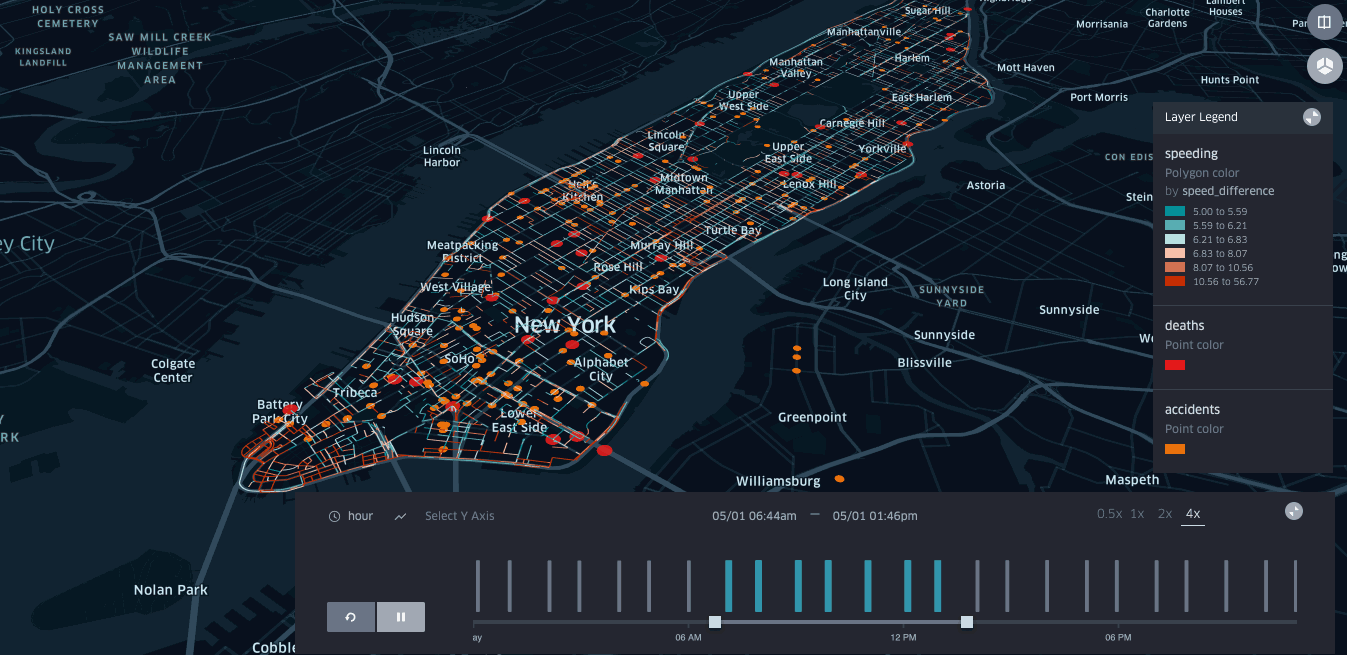Click the end time 05/01 01:46pm

click(875, 516)
